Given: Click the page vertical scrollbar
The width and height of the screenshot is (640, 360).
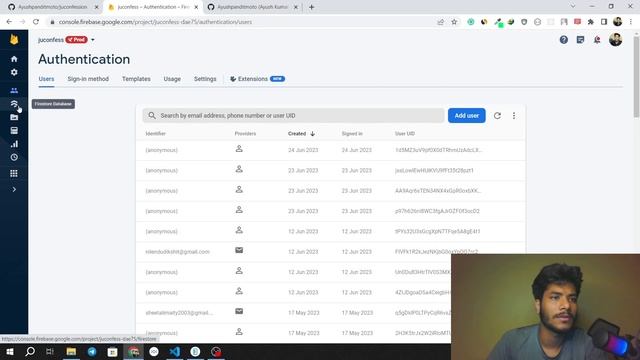Looking at the screenshot, I should (x=636, y=77).
